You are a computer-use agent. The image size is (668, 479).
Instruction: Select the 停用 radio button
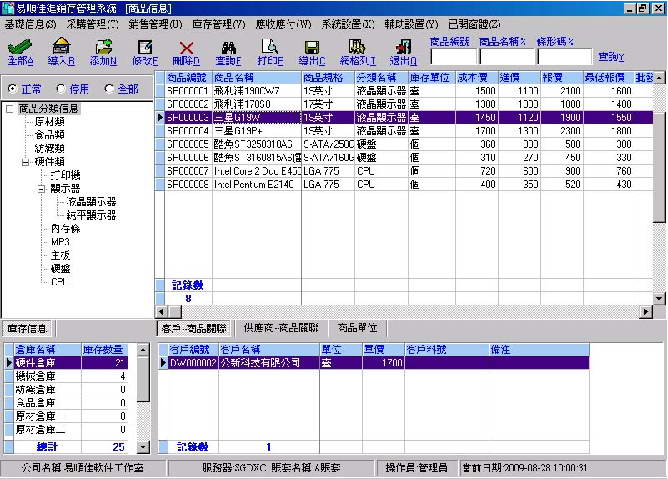61,89
